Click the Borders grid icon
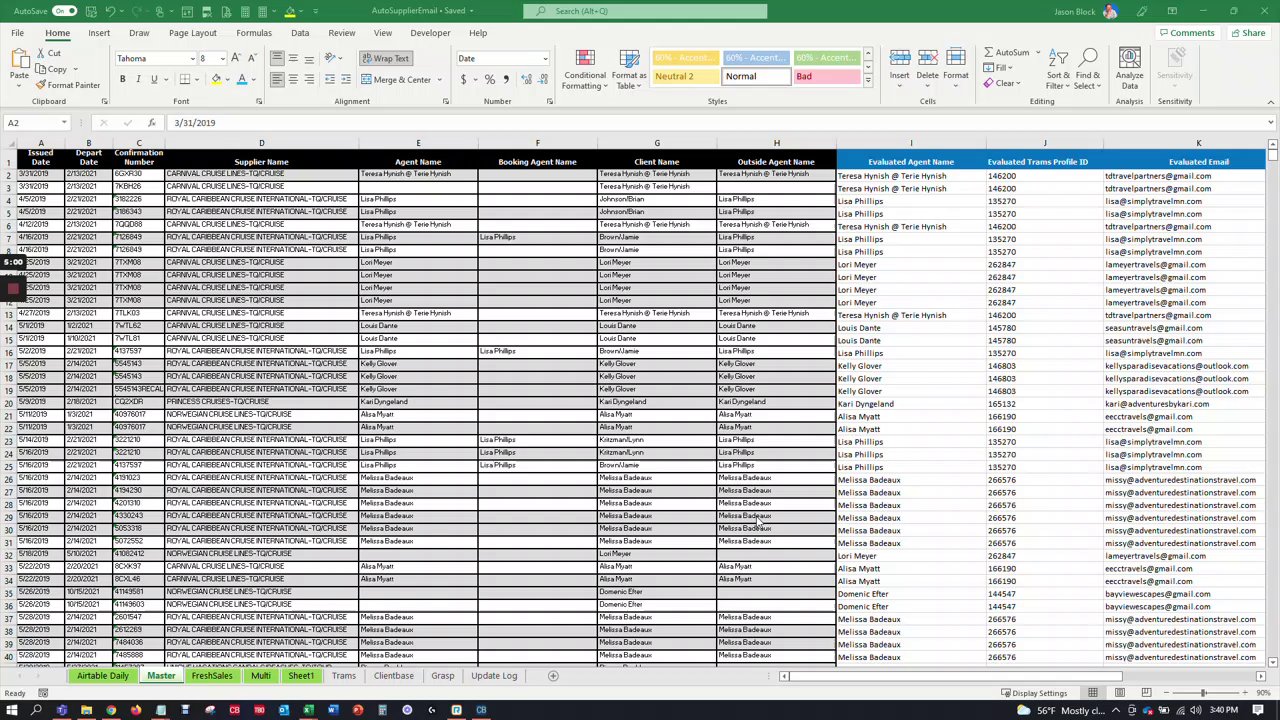Screen dimensions: 1280x720 184,79
